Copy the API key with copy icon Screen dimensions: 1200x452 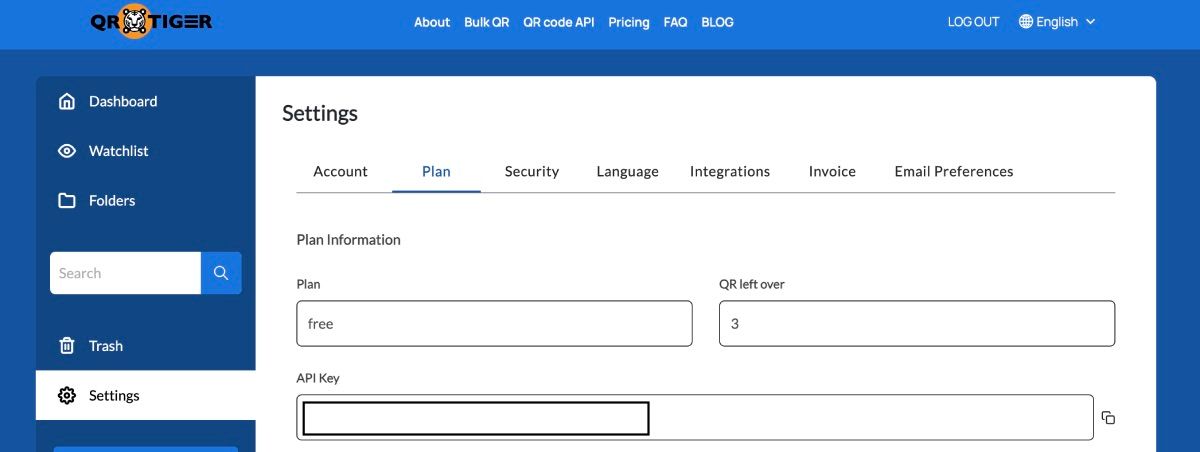pyautogui.click(x=1108, y=418)
